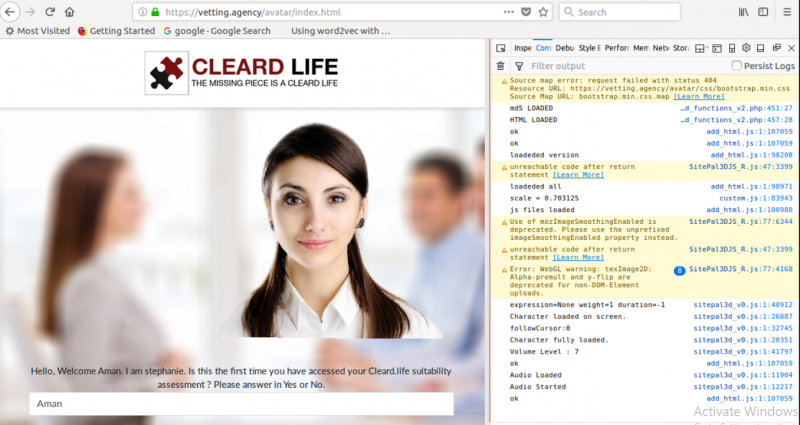Open sitepal3d_v0.js:1:11904 source link
The image size is (800, 425).
[743, 375]
